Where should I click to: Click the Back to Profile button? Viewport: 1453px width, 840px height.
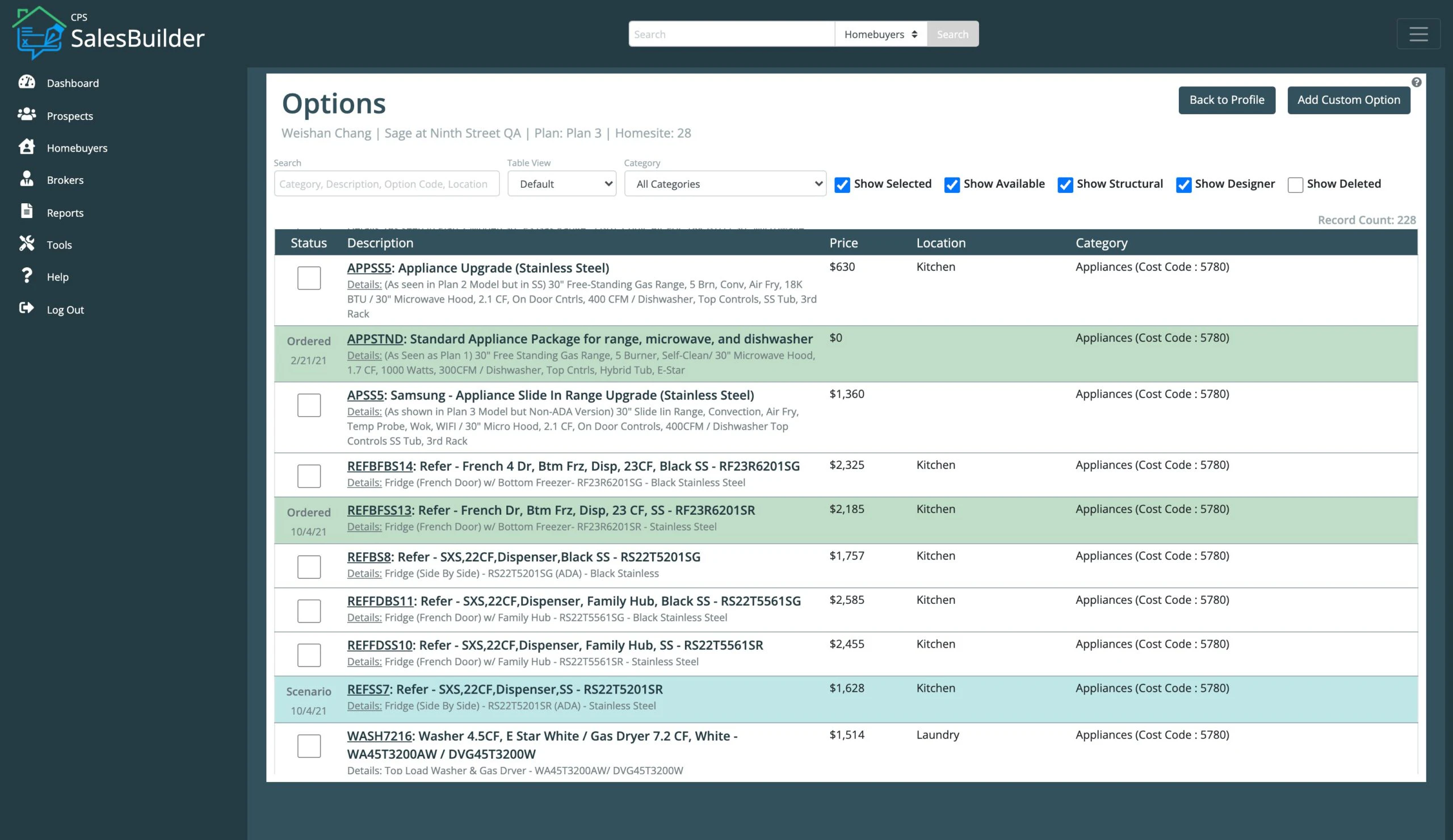1227,99
